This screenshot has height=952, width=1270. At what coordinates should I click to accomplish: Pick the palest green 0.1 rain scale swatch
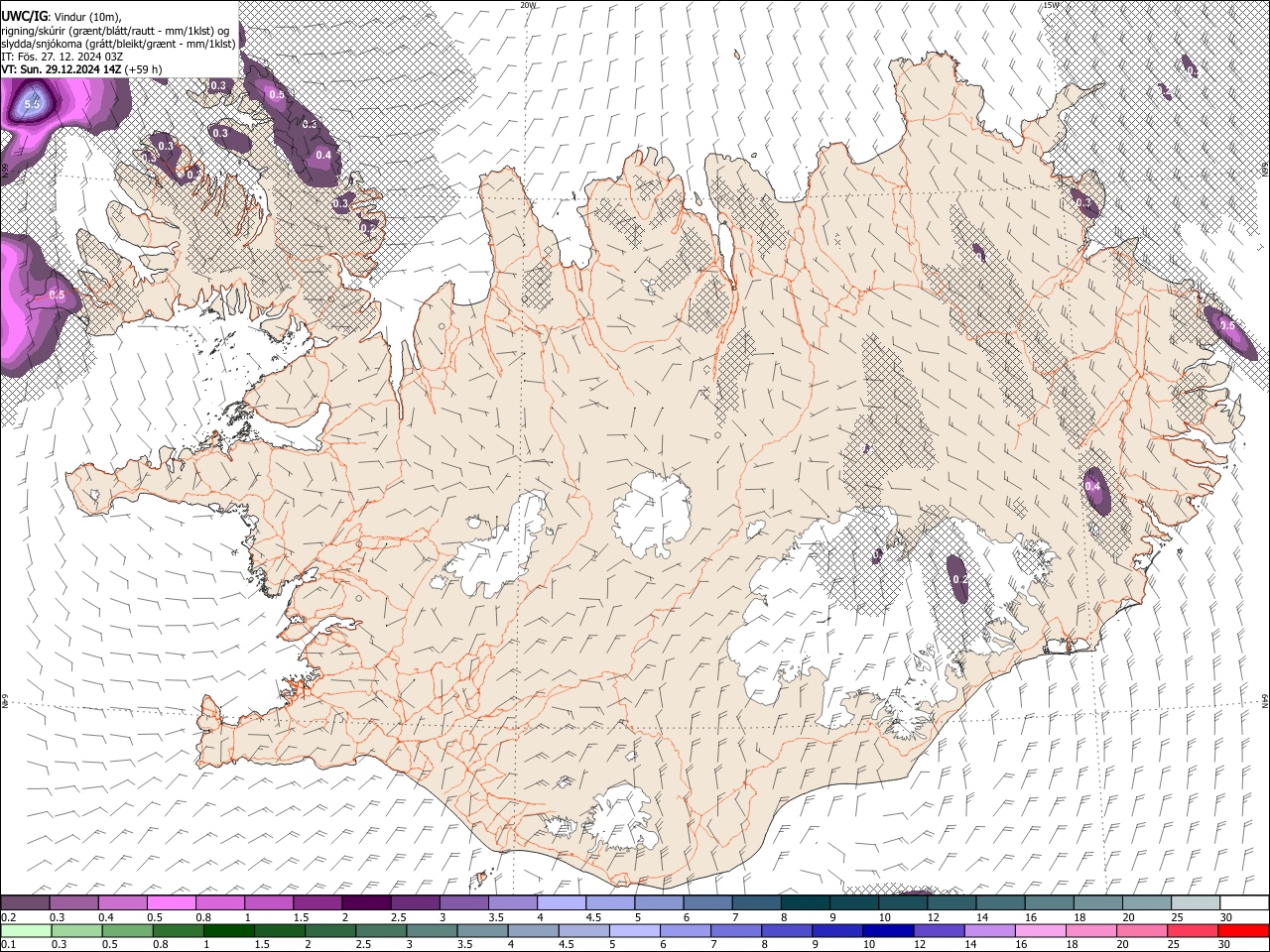click(27, 930)
